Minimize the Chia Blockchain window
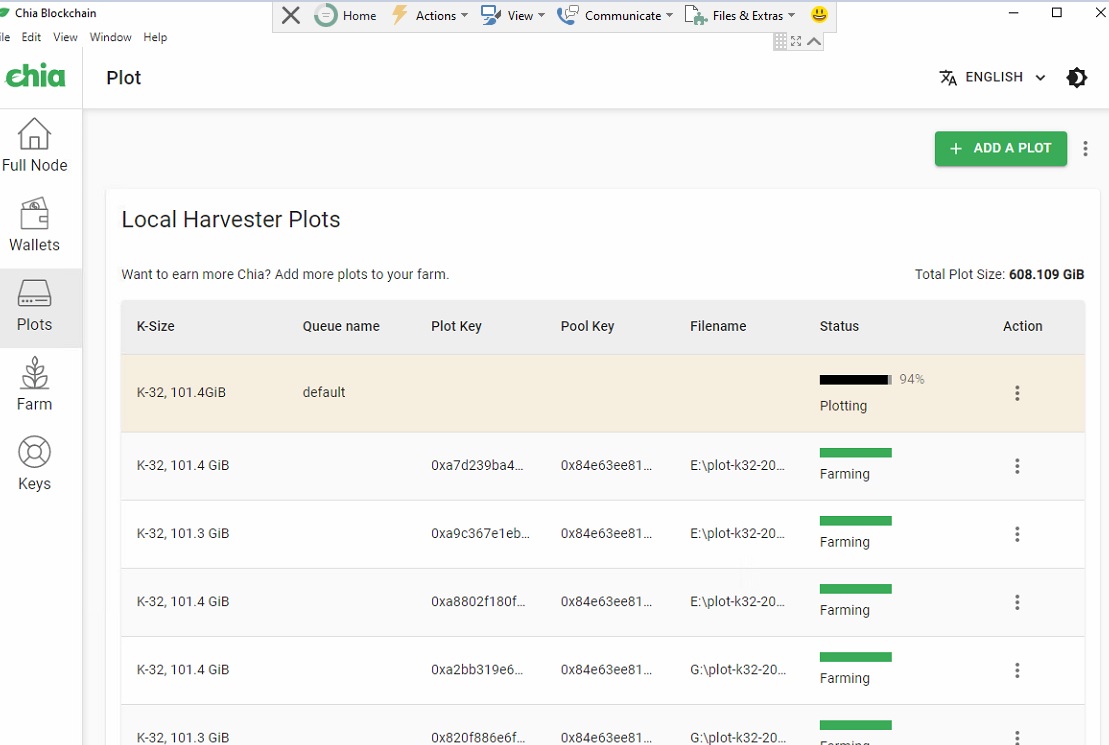 pyautogui.click(x=1014, y=13)
